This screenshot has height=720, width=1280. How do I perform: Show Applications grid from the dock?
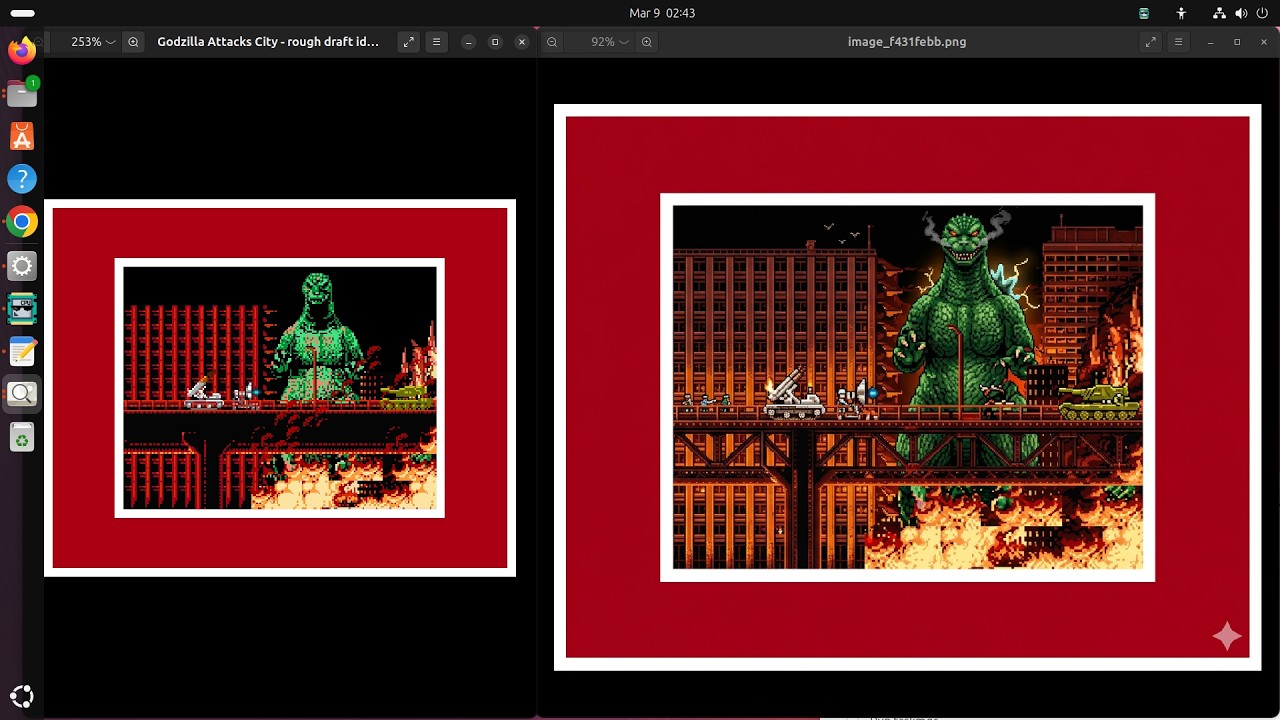pyautogui.click(x=22, y=697)
